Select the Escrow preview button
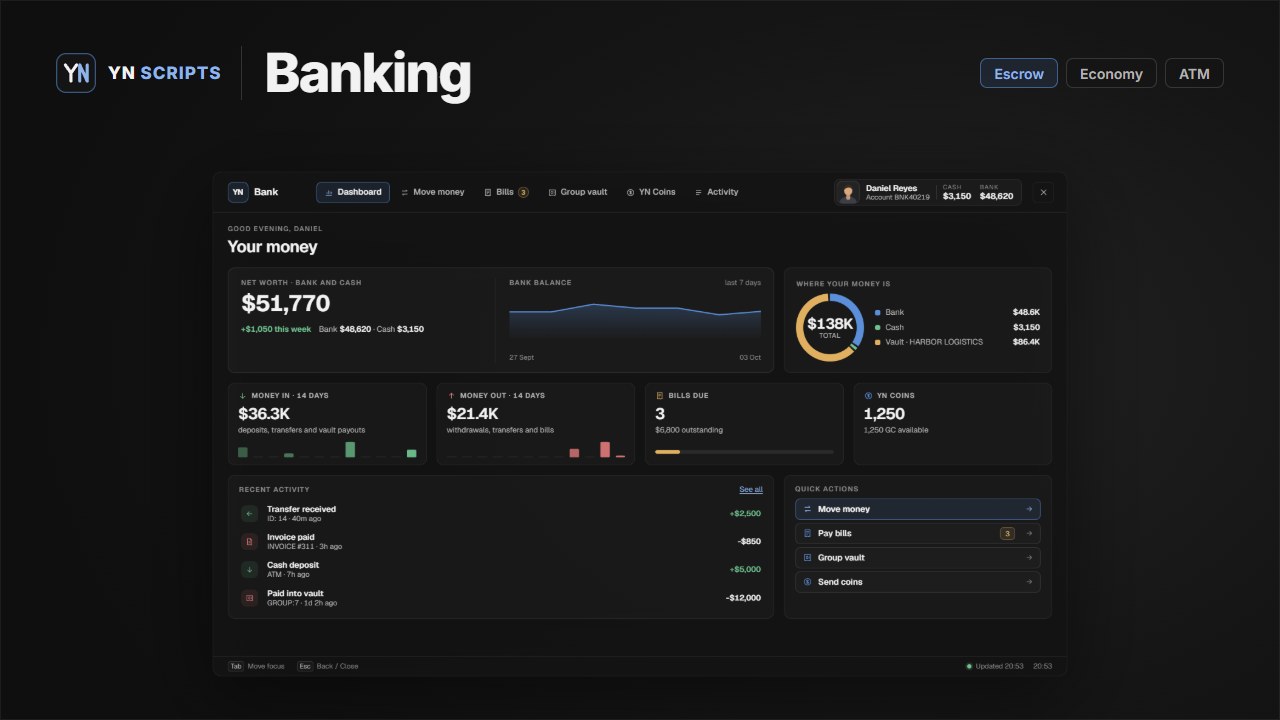 pyautogui.click(x=1019, y=73)
